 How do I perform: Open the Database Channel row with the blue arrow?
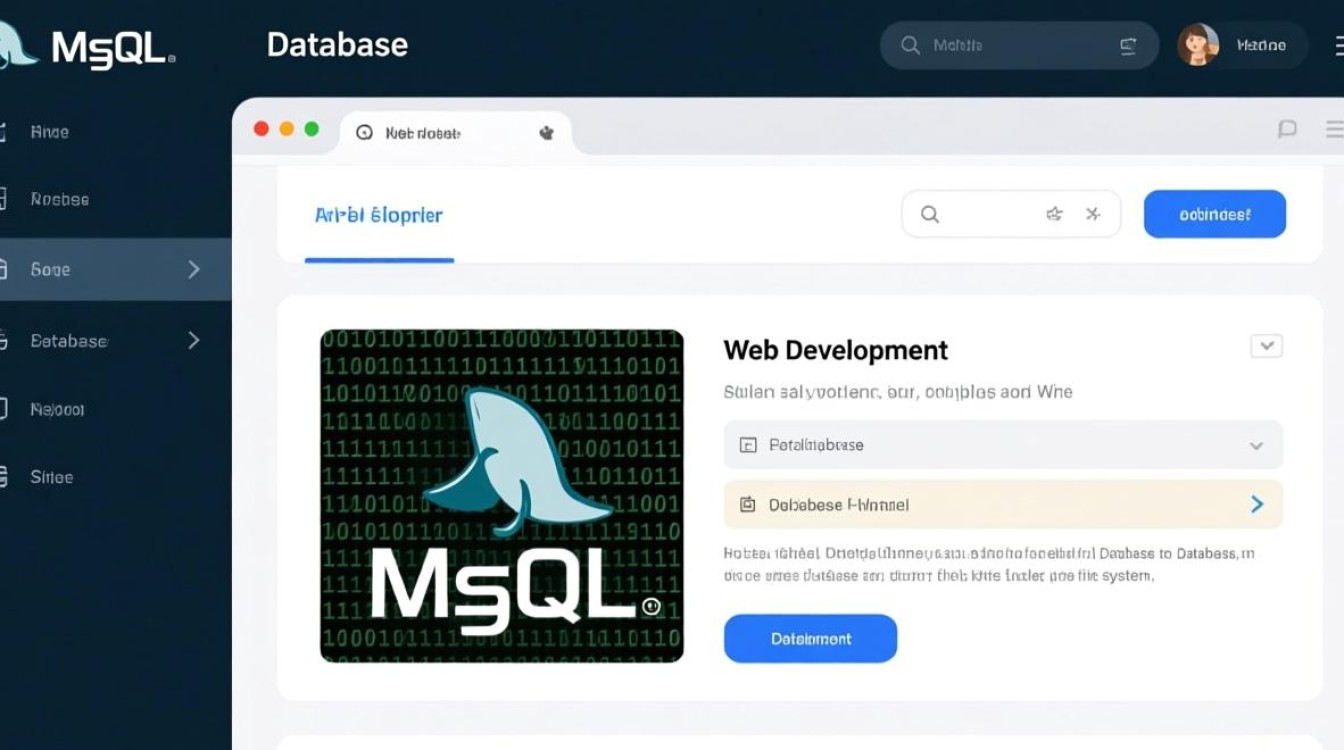click(x=1258, y=504)
